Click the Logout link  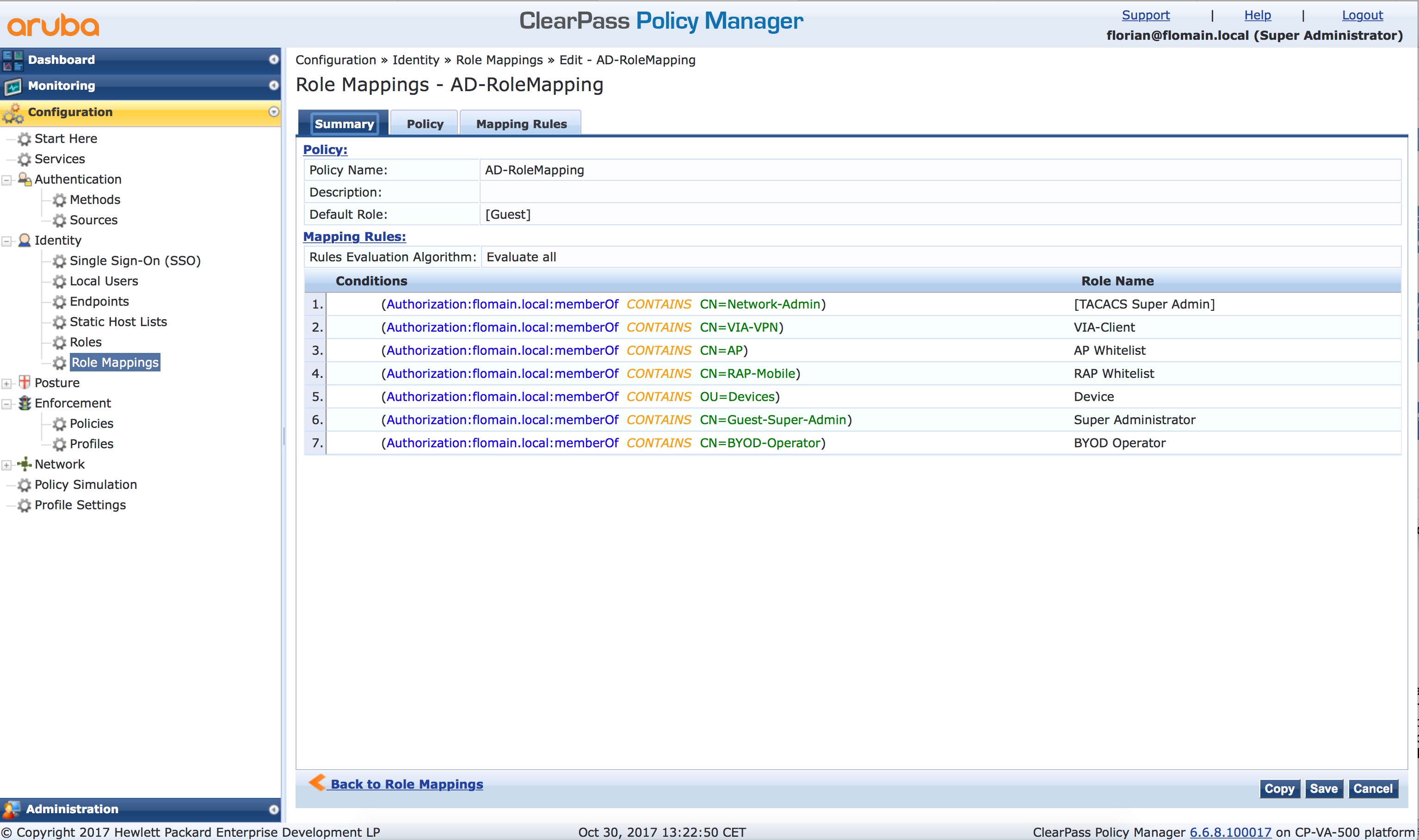click(1363, 15)
